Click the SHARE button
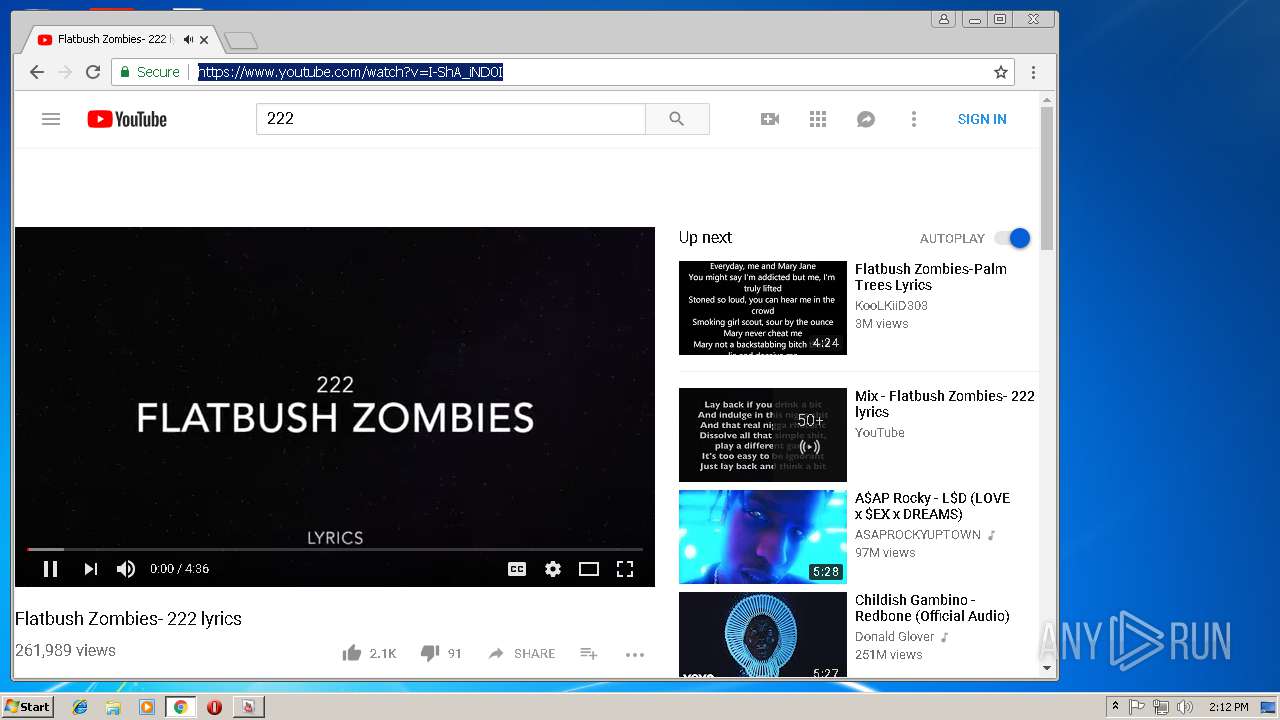Viewport: 1280px width, 720px height. (x=521, y=653)
